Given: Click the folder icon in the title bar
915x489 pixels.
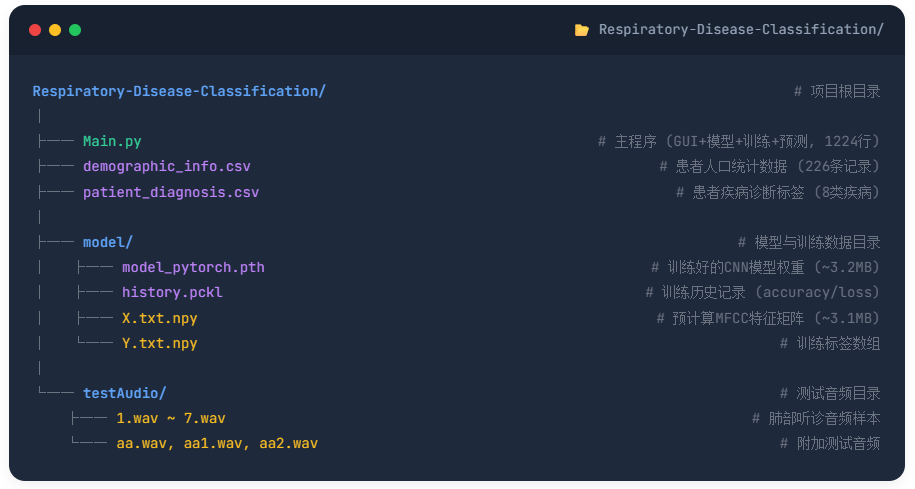Looking at the screenshot, I should 582,30.
